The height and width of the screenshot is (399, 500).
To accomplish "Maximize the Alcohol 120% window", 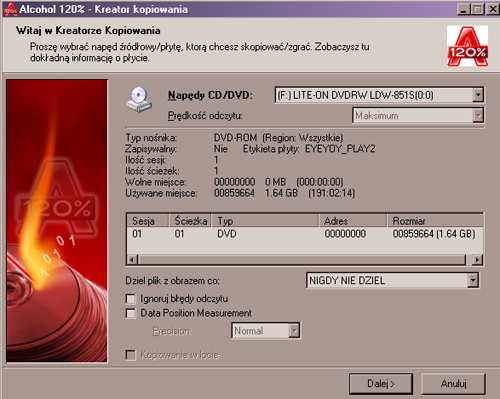I will (477, 9).
